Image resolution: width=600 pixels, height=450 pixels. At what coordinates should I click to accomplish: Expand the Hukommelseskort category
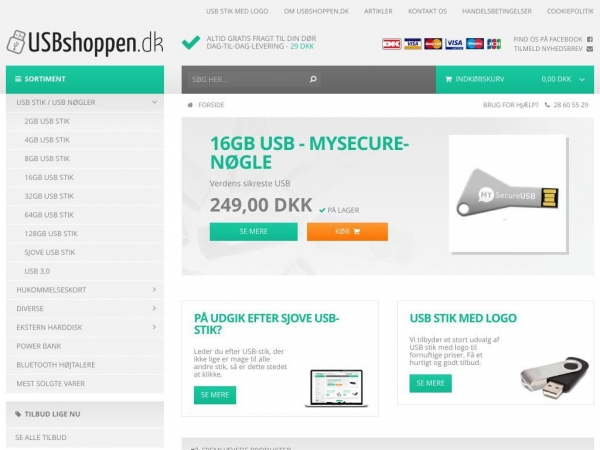click(x=154, y=290)
